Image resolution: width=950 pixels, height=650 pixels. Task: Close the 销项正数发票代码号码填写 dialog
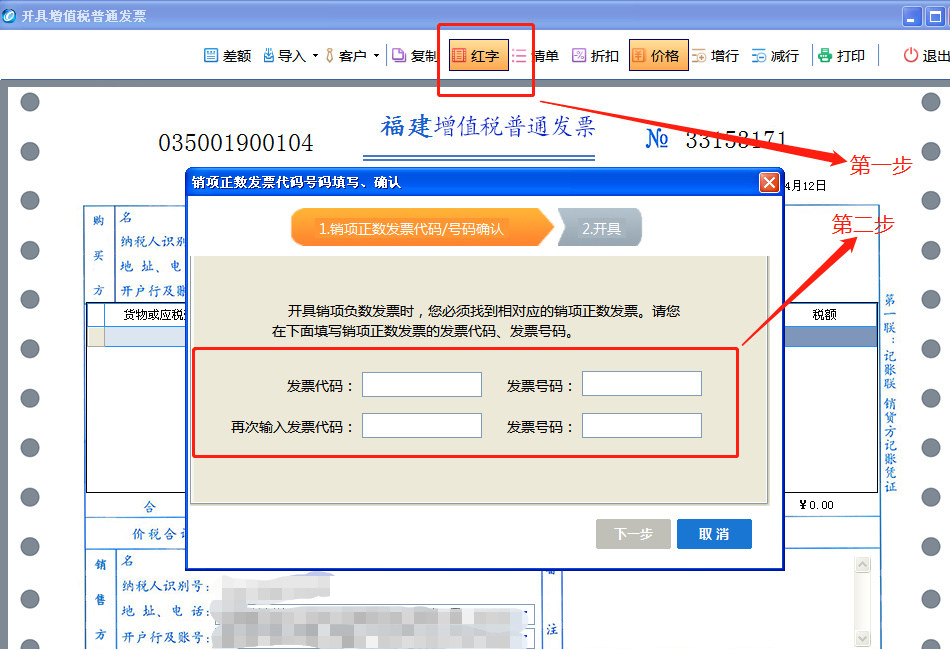(769, 182)
